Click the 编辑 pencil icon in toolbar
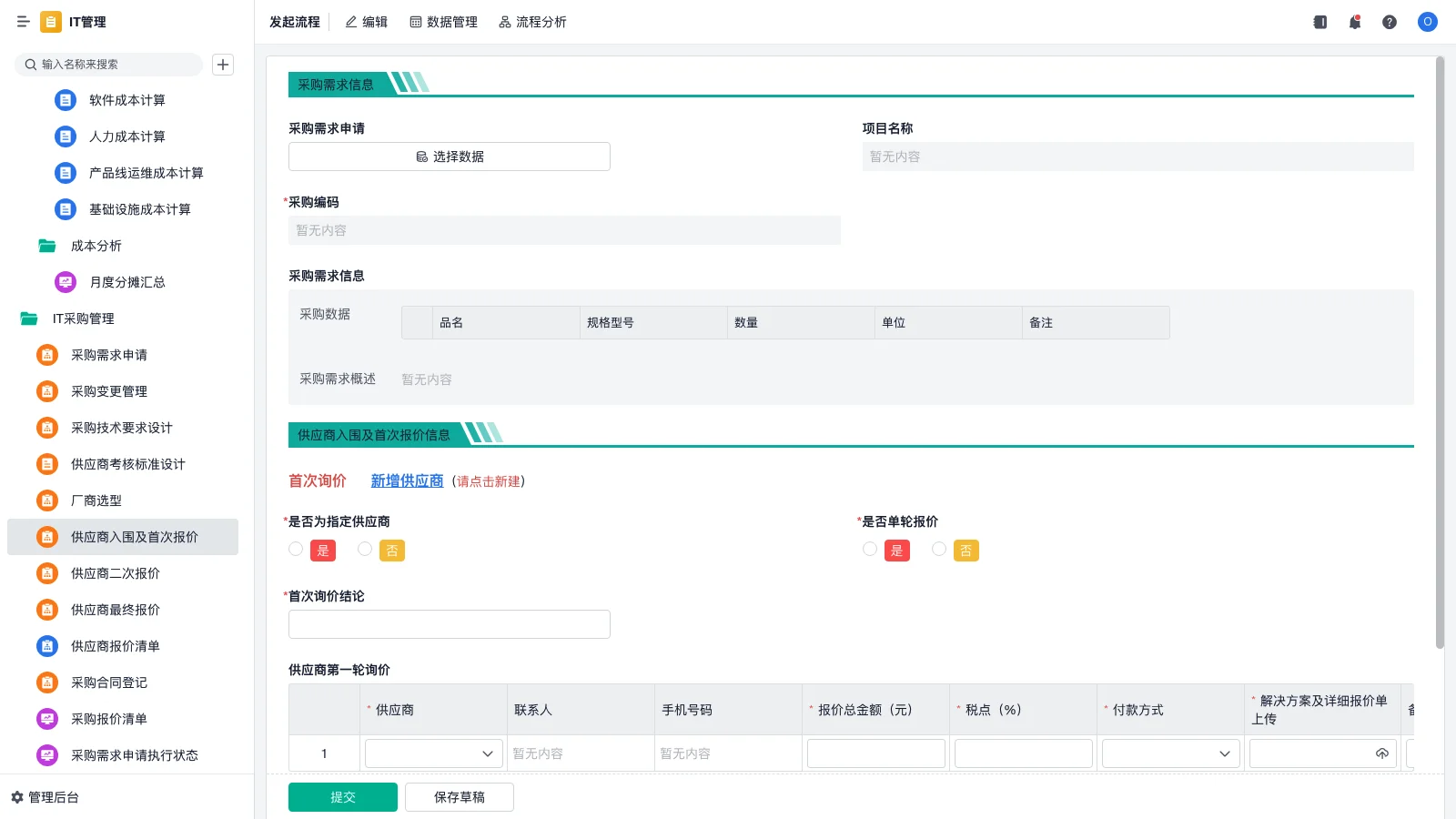 (x=349, y=22)
